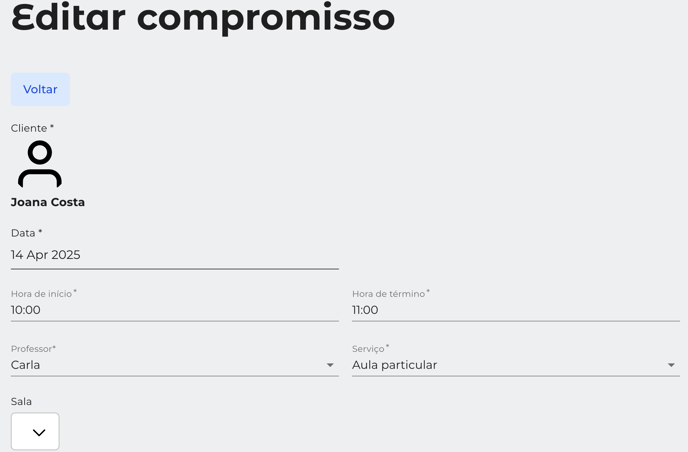Click the Serviço dropdown arrow icon
The image size is (688, 452).
point(671,365)
